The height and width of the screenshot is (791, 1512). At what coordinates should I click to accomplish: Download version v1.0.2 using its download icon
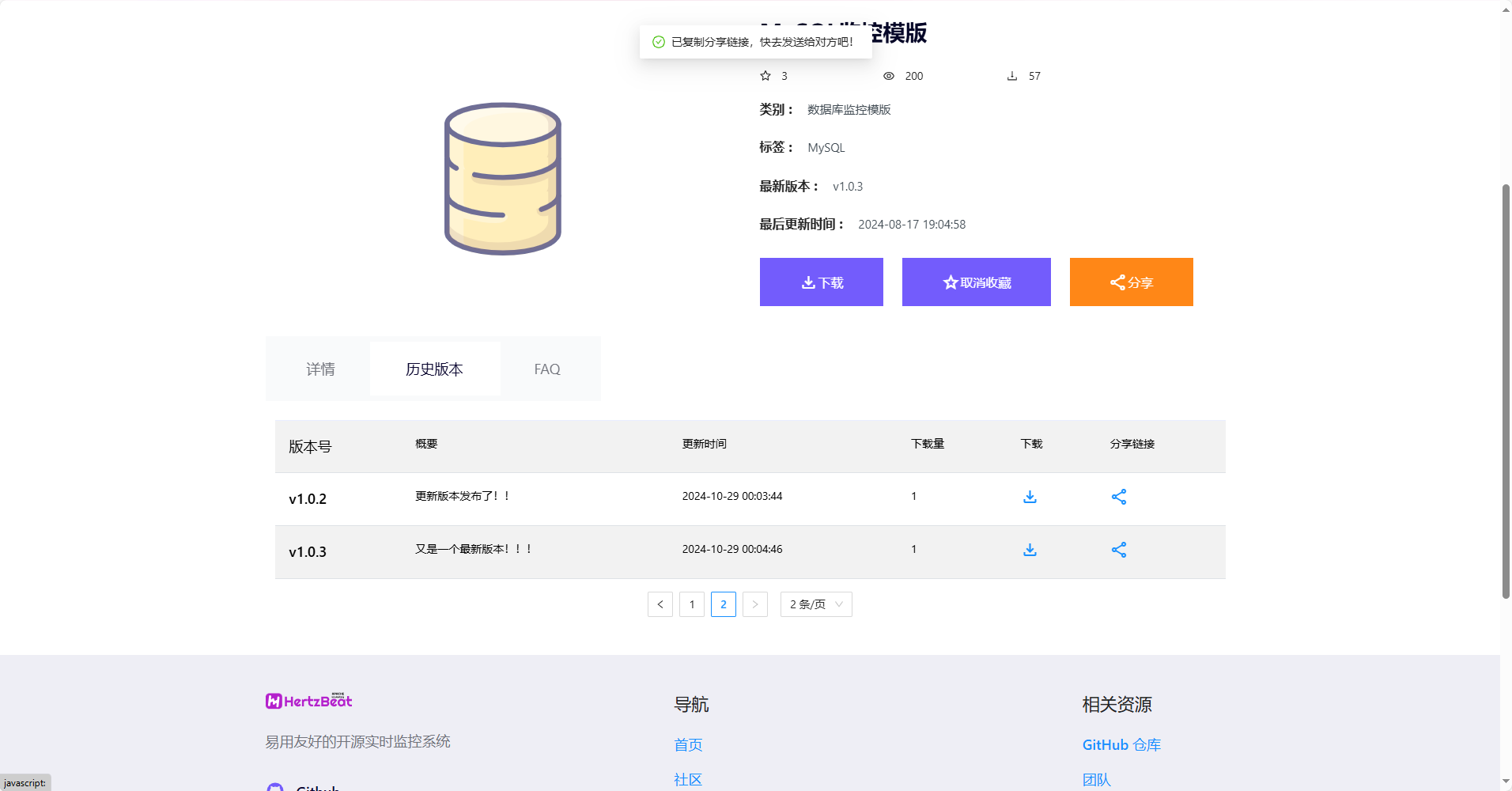click(1030, 497)
